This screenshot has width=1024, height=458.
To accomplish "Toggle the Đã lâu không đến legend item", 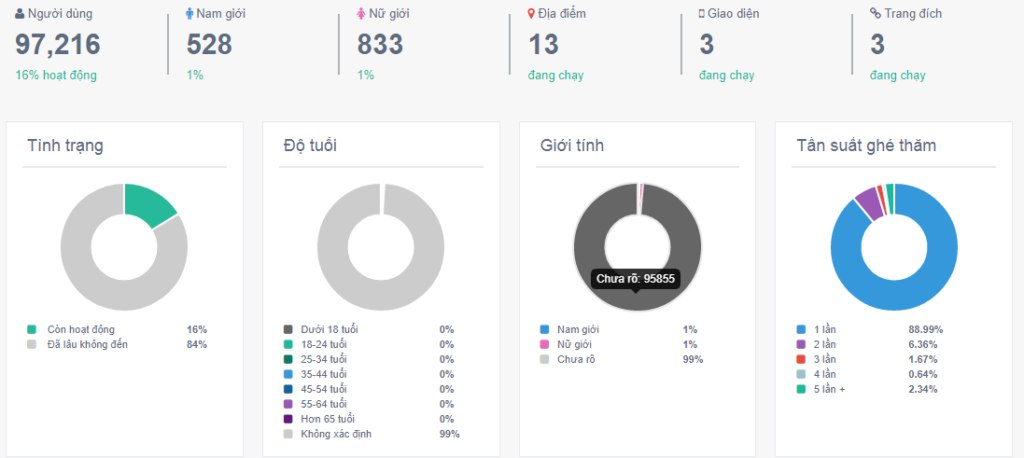I will [x=87, y=344].
